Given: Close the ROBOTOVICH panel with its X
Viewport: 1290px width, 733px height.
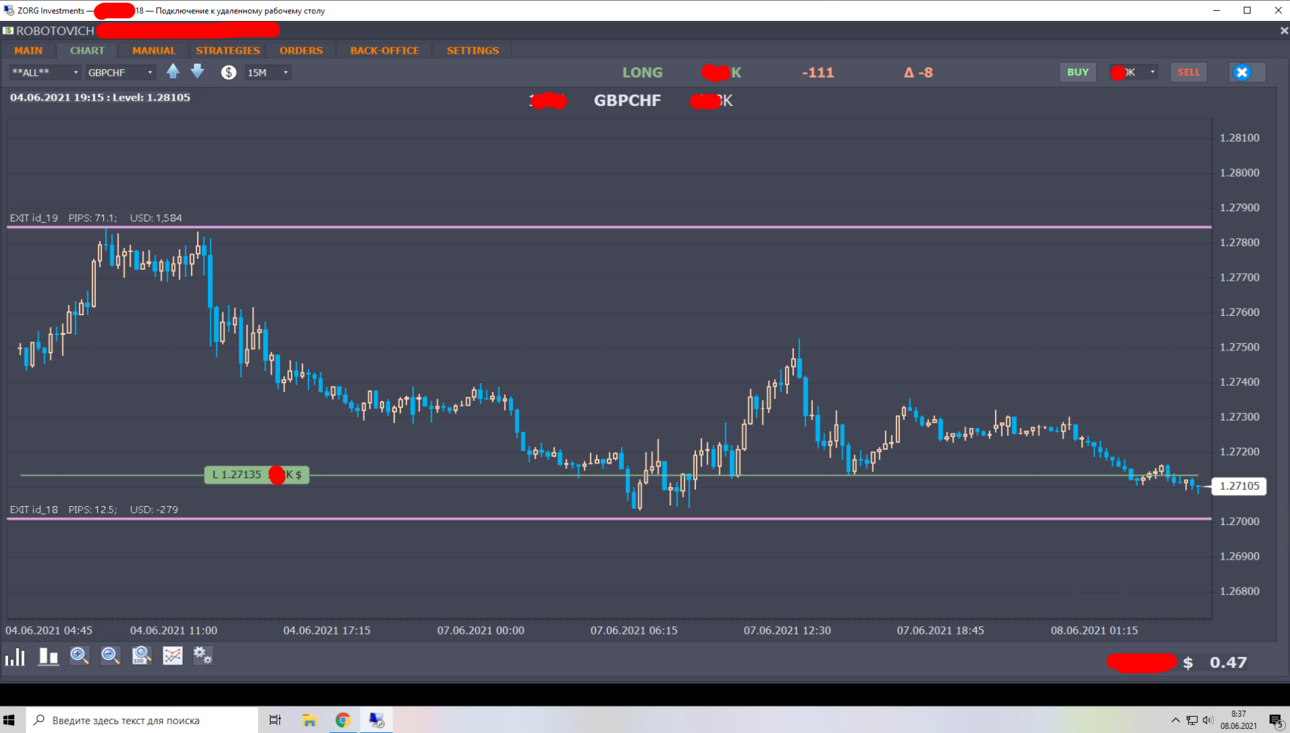Looking at the screenshot, I should click(x=1284, y=31).
